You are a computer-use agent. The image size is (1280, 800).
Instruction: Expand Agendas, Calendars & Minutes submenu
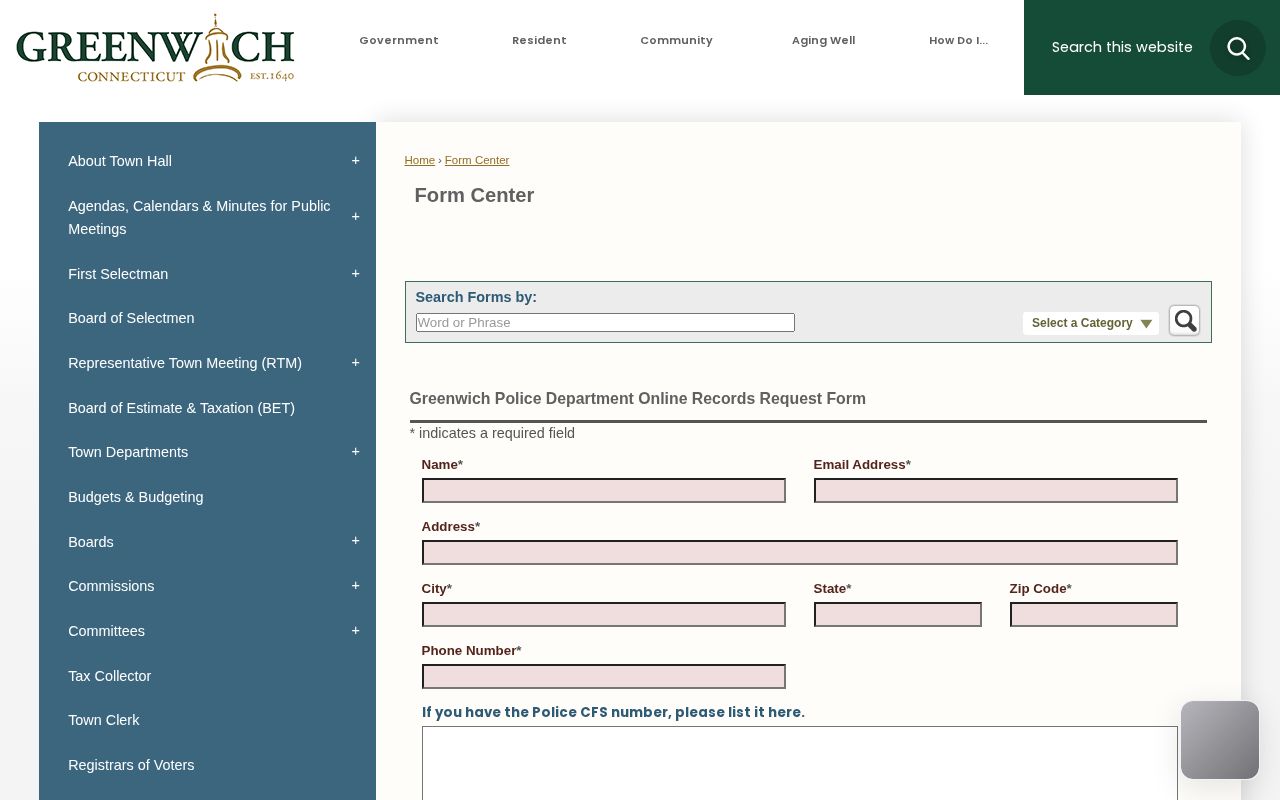point(355,217)
